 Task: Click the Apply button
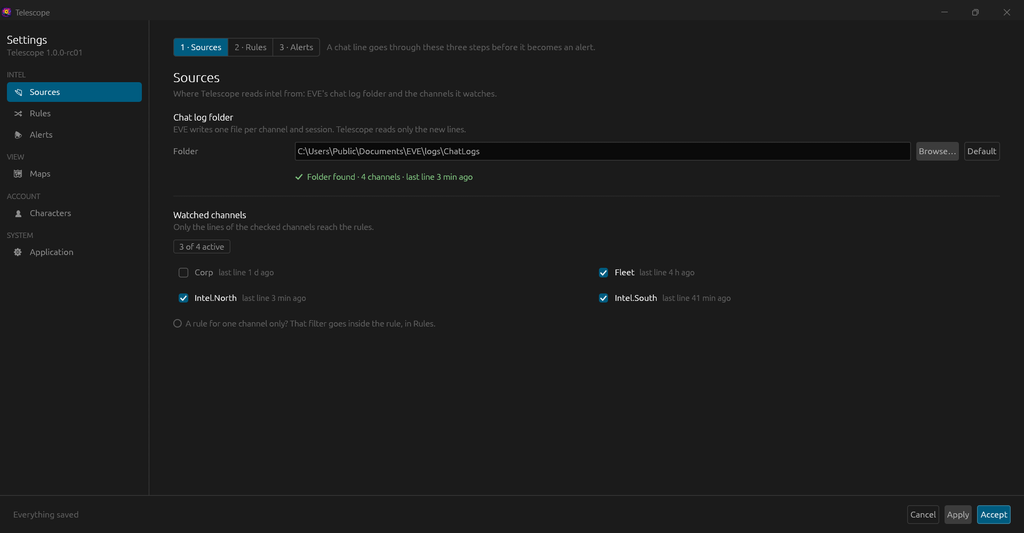pos(958,515)
